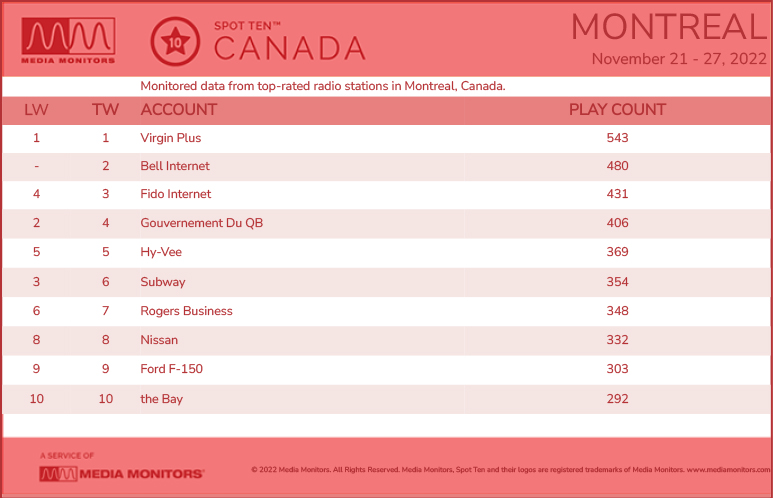This screenshot has width=774, height=498.
Task: Click the MONTREAL city title
Action: 669,27
